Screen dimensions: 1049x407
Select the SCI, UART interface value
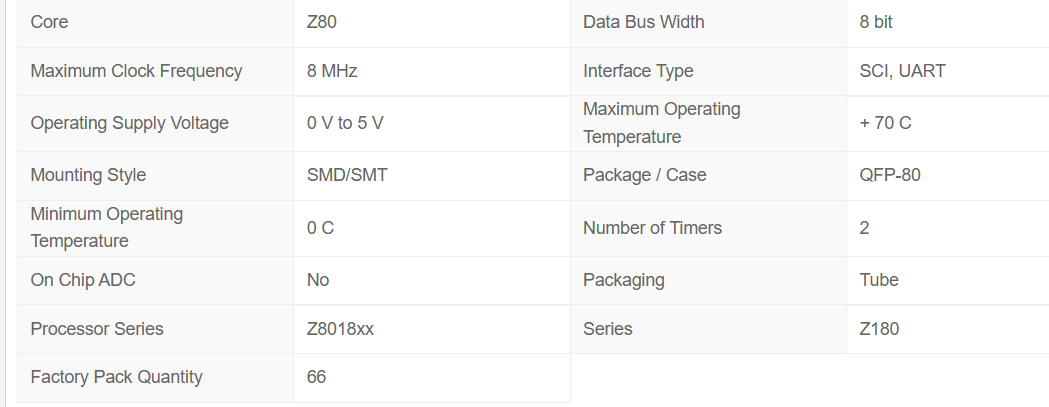tap(902, 71)
